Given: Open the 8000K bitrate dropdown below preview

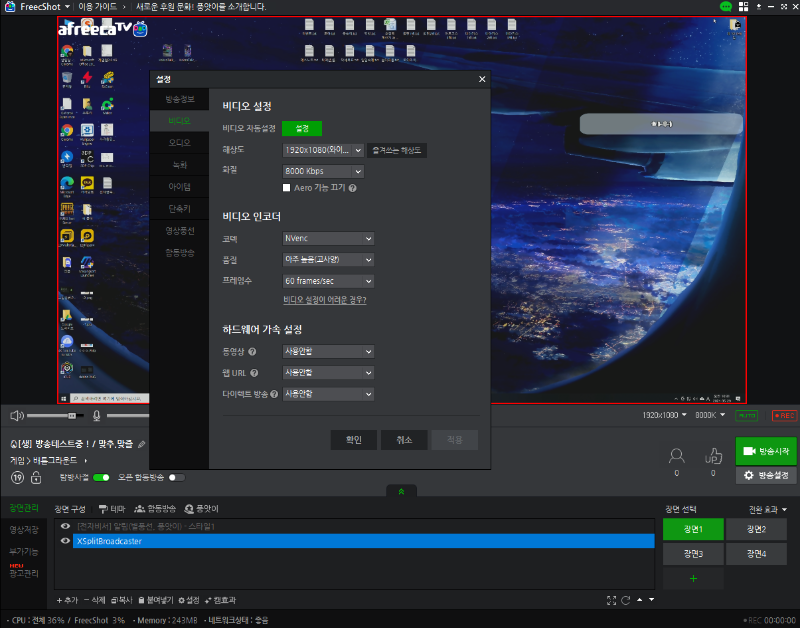Looking at the screenshot, I should (710, 415).
